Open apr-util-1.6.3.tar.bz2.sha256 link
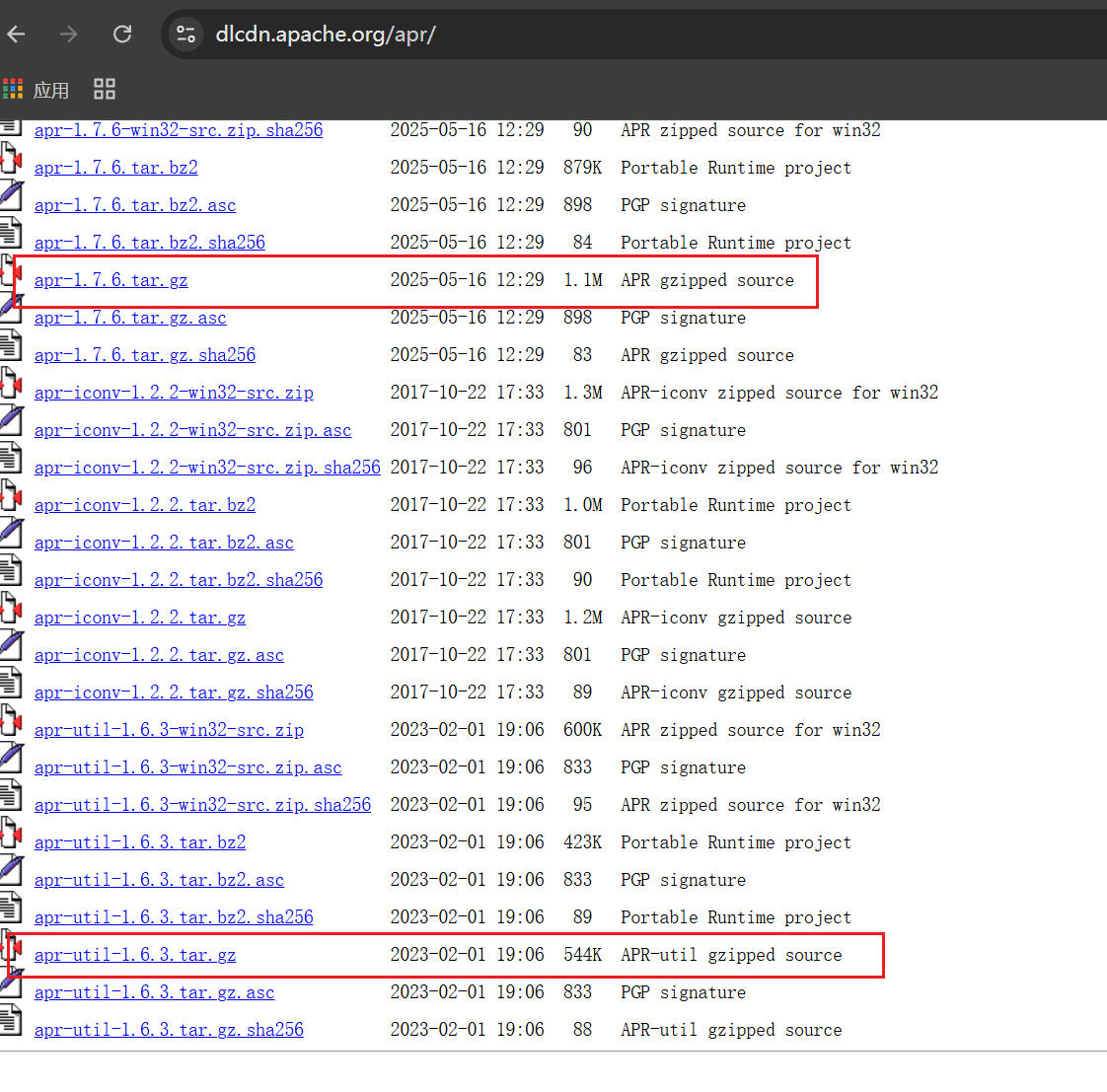This screenshot has height=1092, width=1107. click(x=174, y=917)
